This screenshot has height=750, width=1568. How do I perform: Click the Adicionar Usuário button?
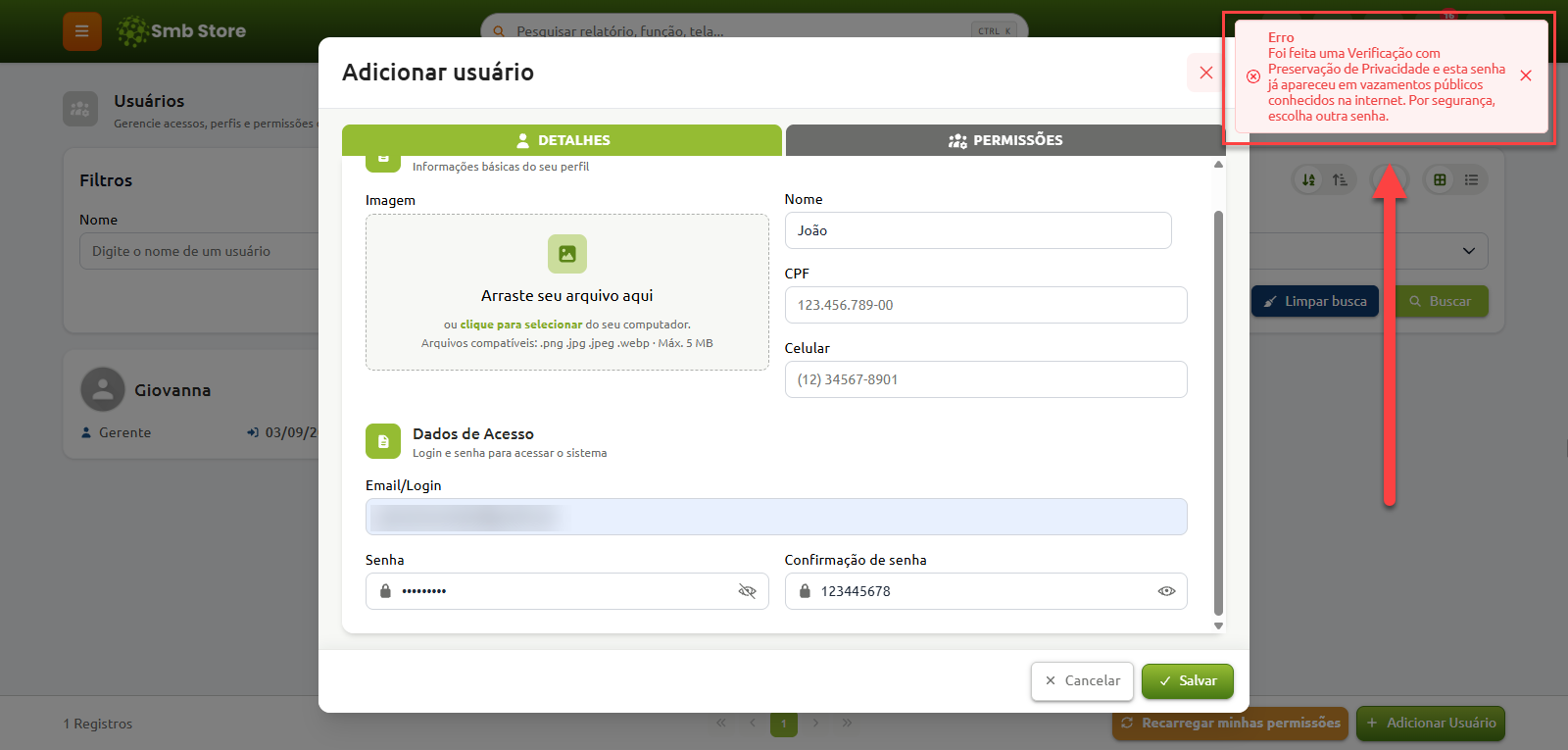tap(1431, 724)
